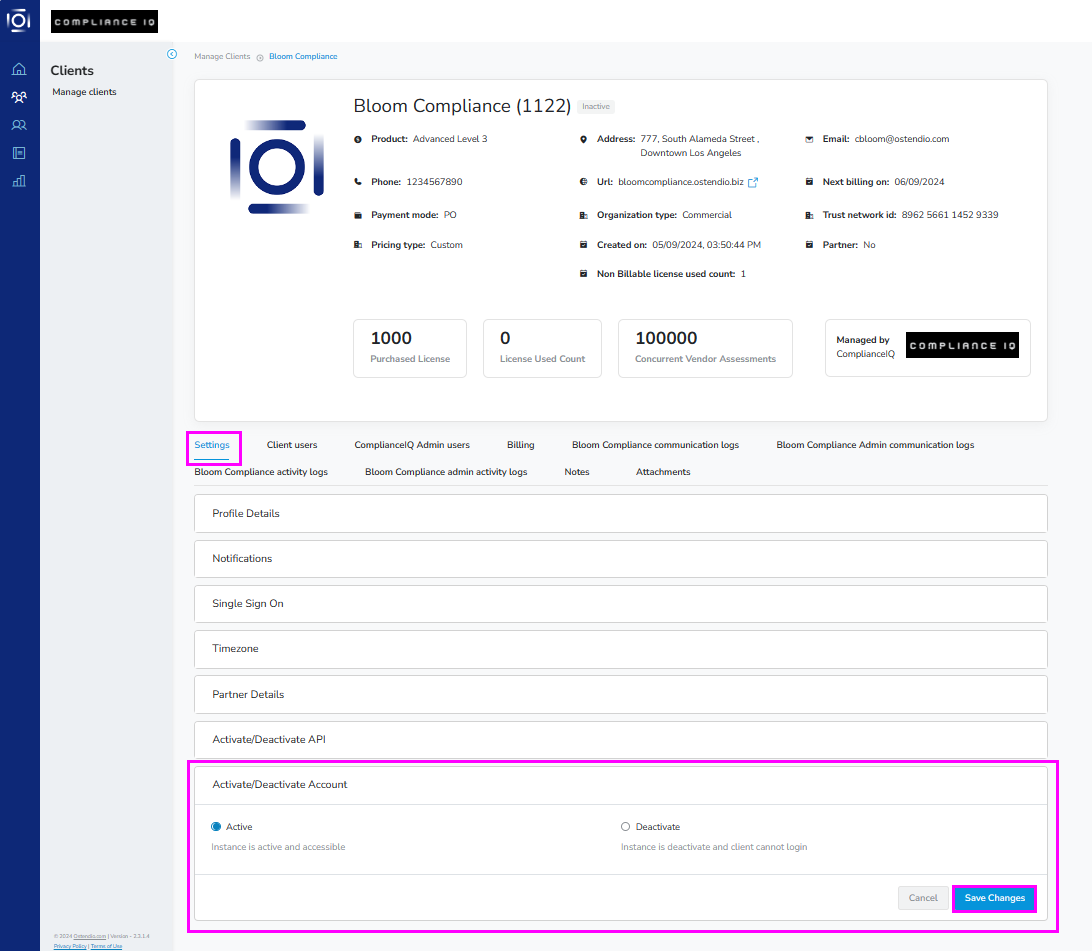Click the Compliance IQ logo in Managed by card
This screenshot has width=1092, height=951.
coord(962,345)
